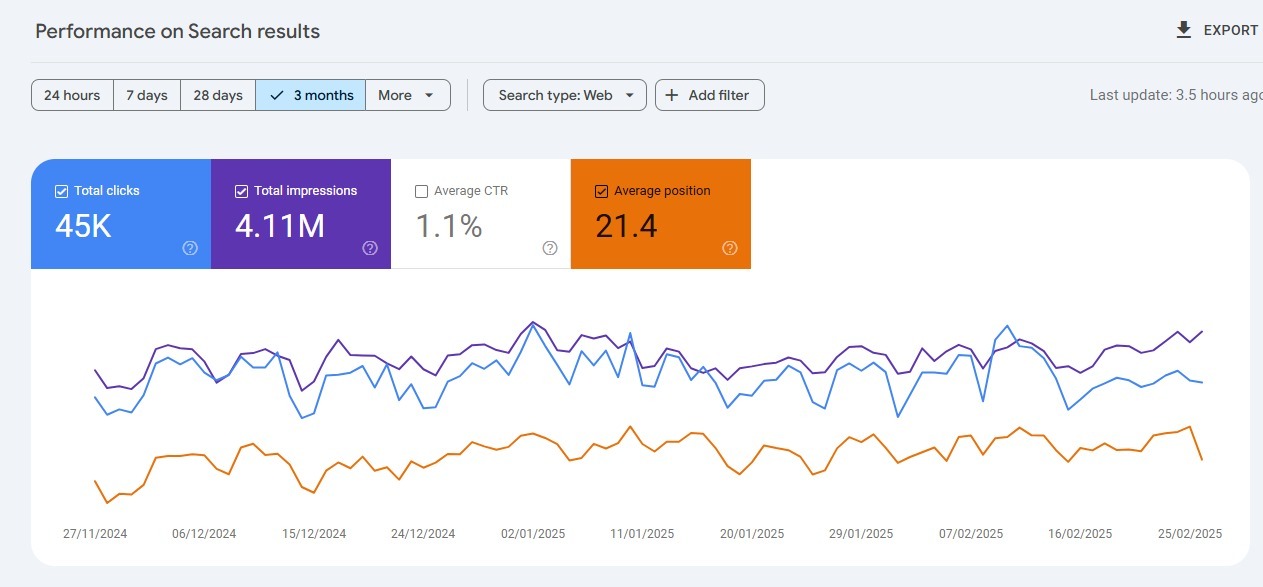The width and height of the screenshot is (1263, 587).
Task: Click the checkmark icon on 3 months
Action: click(x=277, y=95)
